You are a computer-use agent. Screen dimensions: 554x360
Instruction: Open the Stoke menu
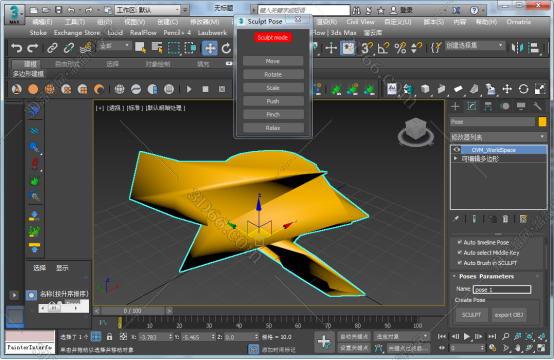tap(38, 33)
